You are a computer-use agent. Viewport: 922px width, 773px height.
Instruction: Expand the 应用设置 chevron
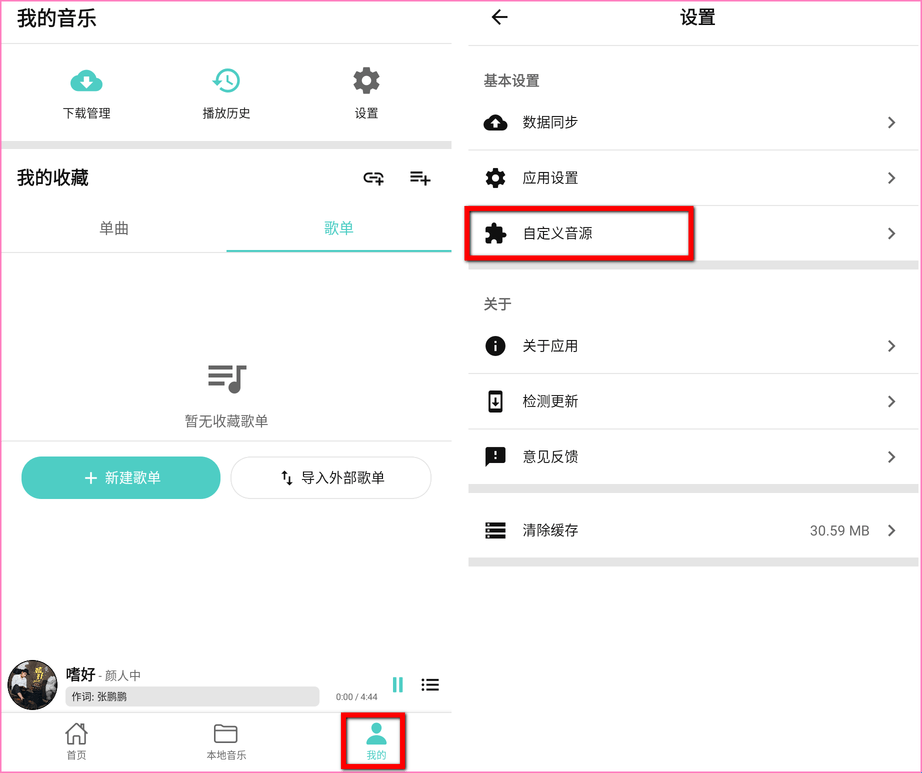point(890,178)
